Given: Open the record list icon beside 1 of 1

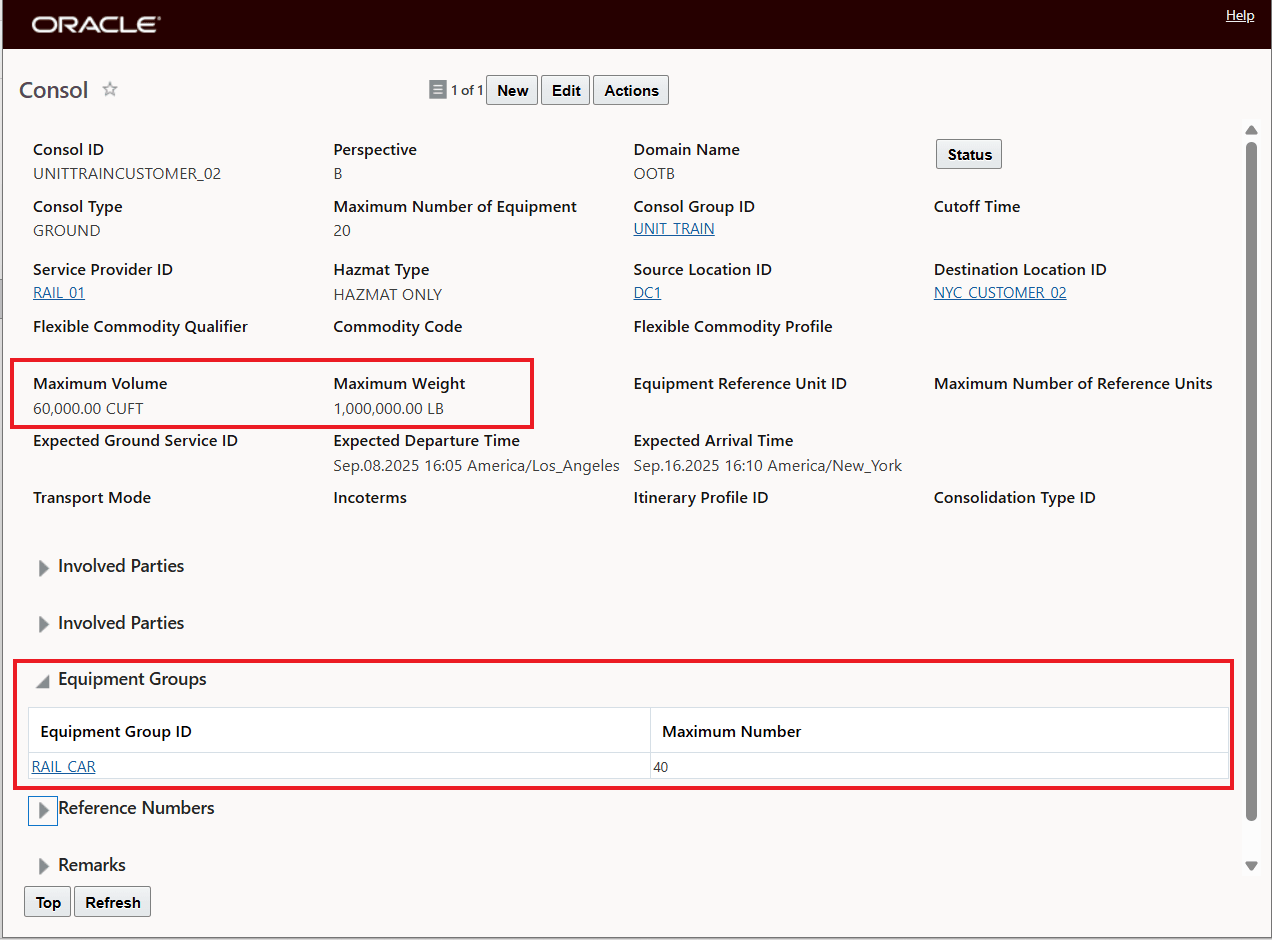Looking at the screenshot, I should (x=437, y=90).
